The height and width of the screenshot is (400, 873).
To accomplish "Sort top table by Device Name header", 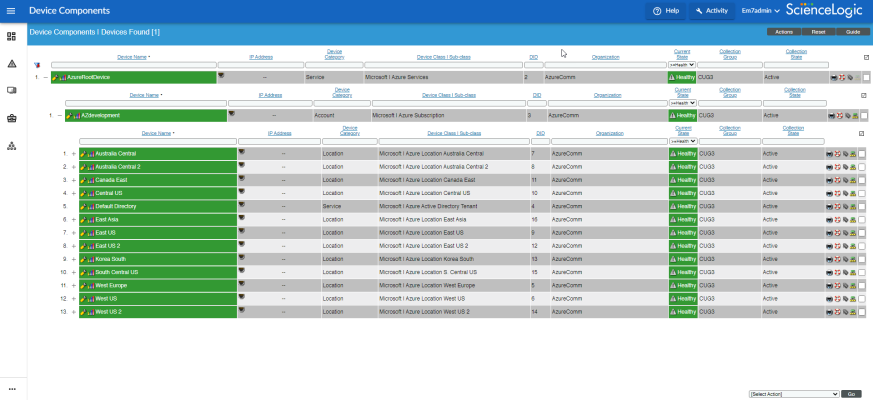I will coord(132,57).
